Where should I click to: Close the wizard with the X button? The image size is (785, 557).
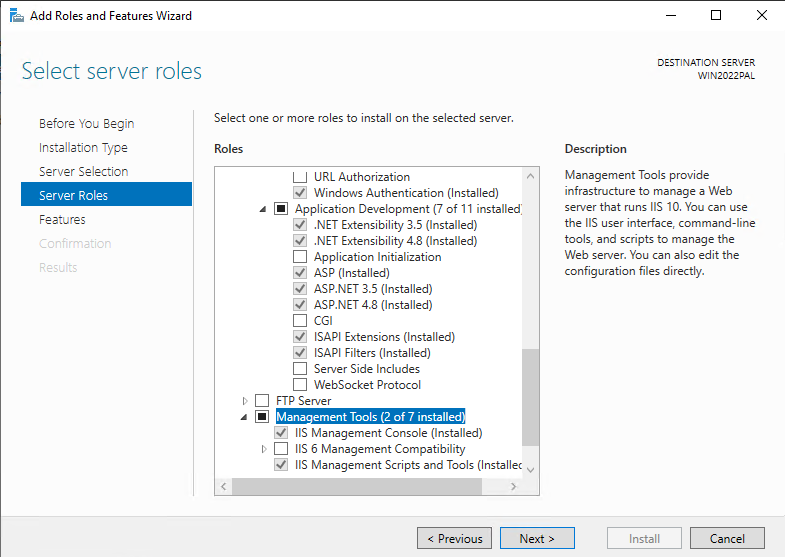(x=761, y=16)
